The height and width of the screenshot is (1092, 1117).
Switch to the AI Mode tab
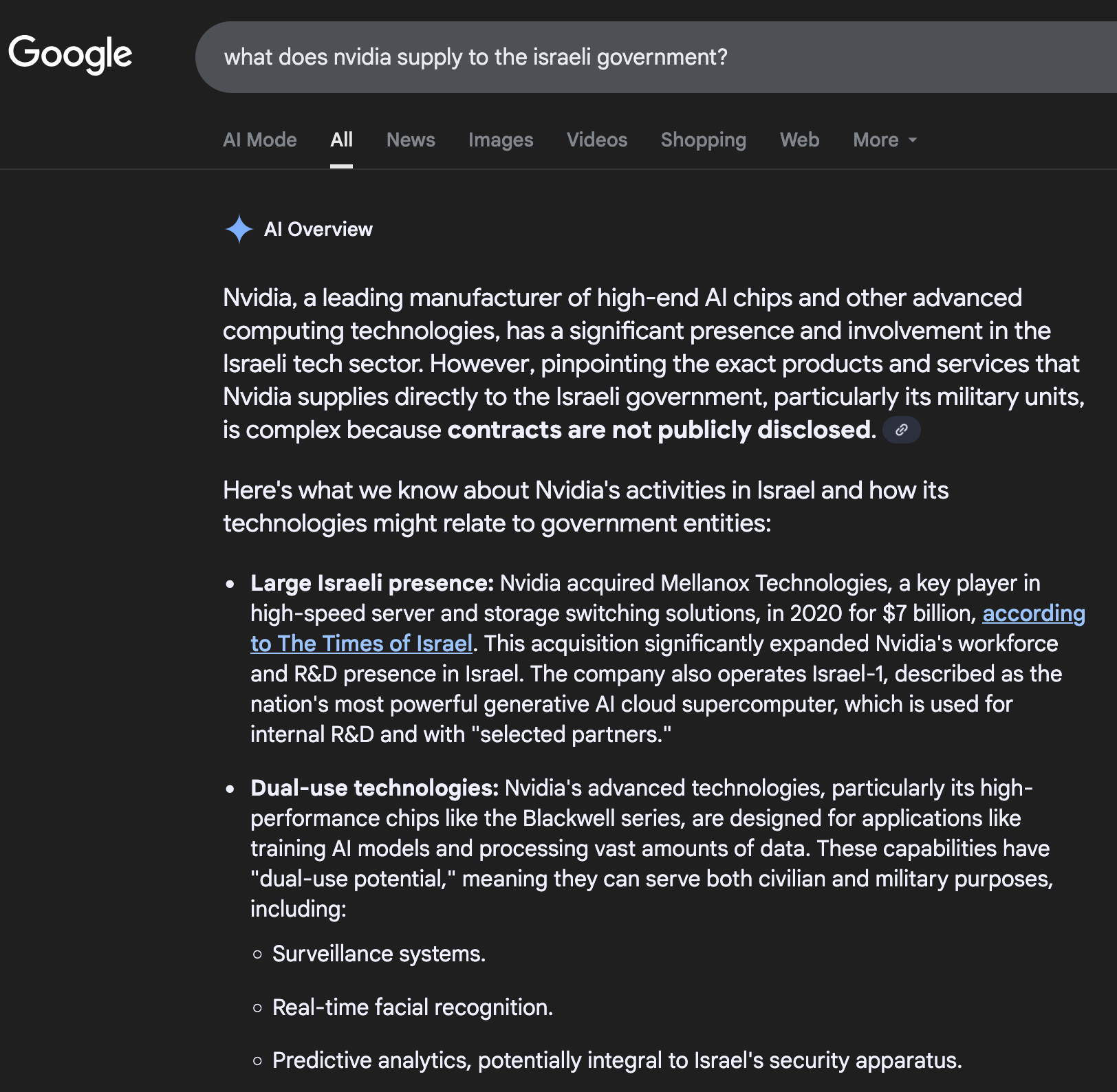(x=259, y=140)
